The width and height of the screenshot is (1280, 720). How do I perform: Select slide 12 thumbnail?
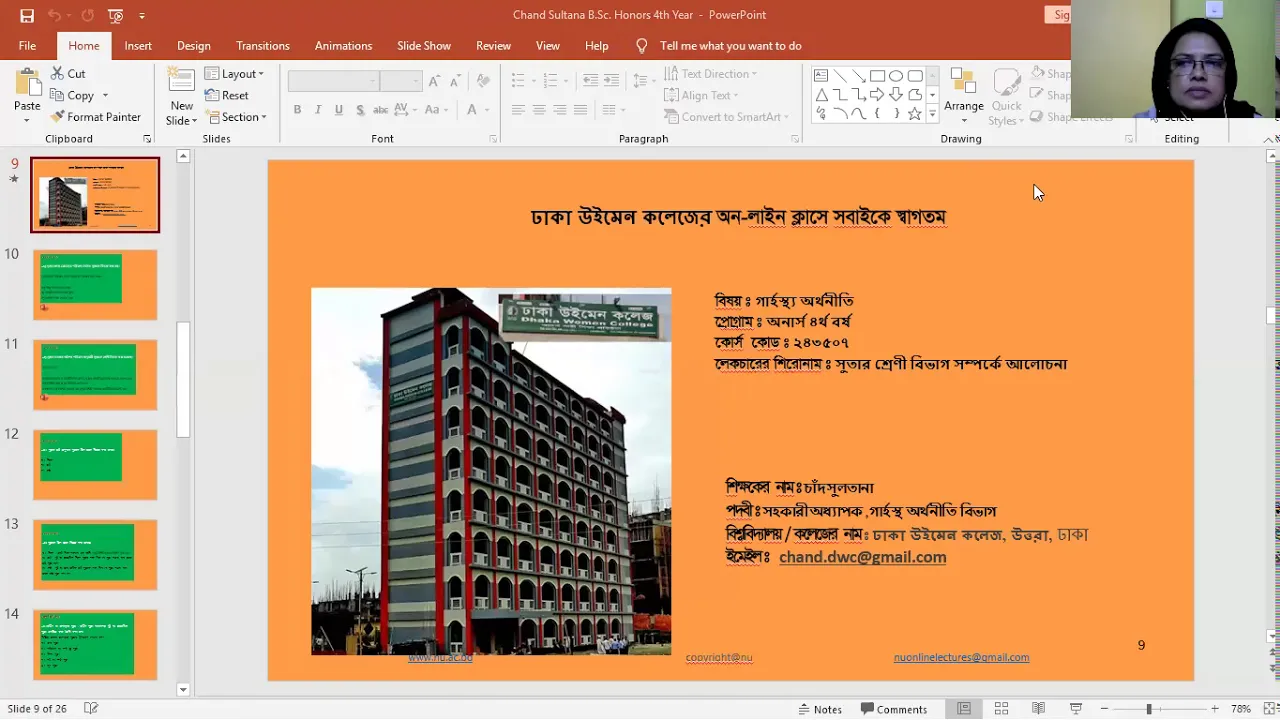[x=95, y=465]
